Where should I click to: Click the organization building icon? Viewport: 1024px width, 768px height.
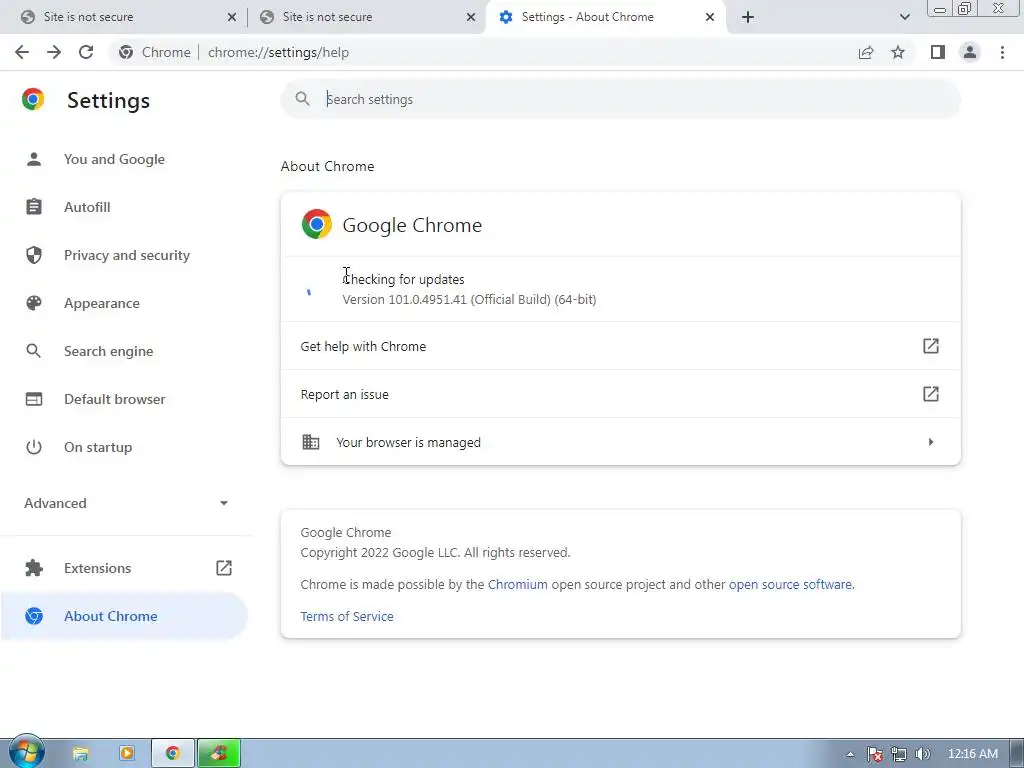click(x=311, y=442)
